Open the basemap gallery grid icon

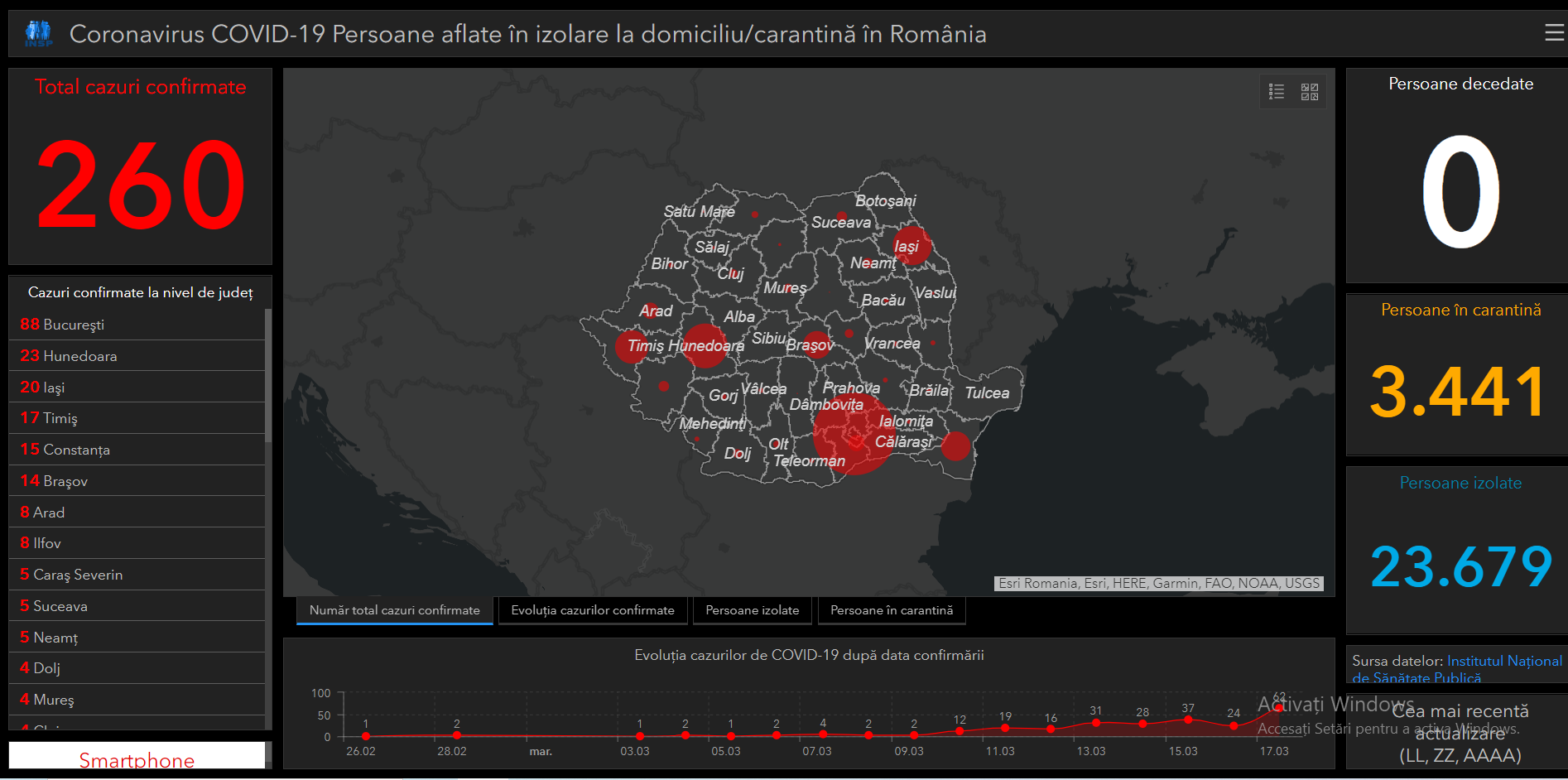coord(1309,92)
